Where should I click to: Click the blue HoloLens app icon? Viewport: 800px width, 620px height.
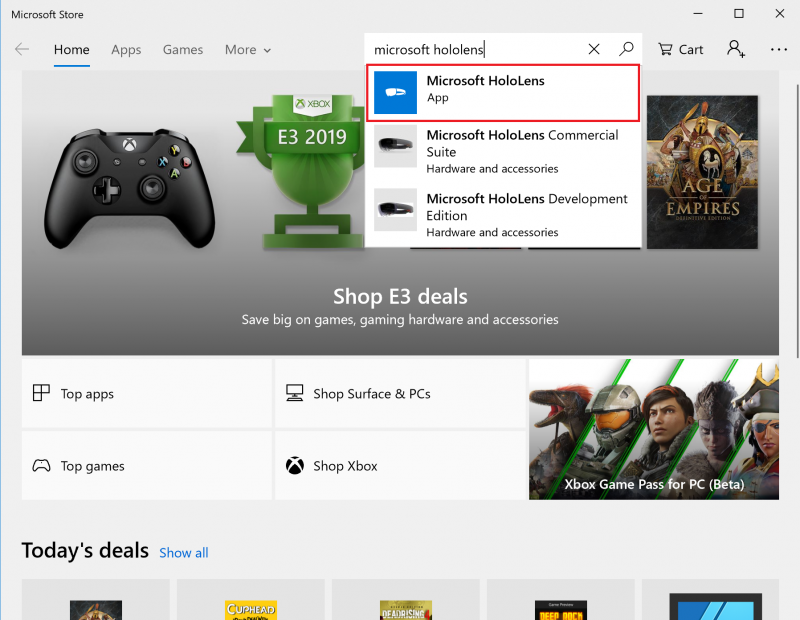[x=395, y=92]
